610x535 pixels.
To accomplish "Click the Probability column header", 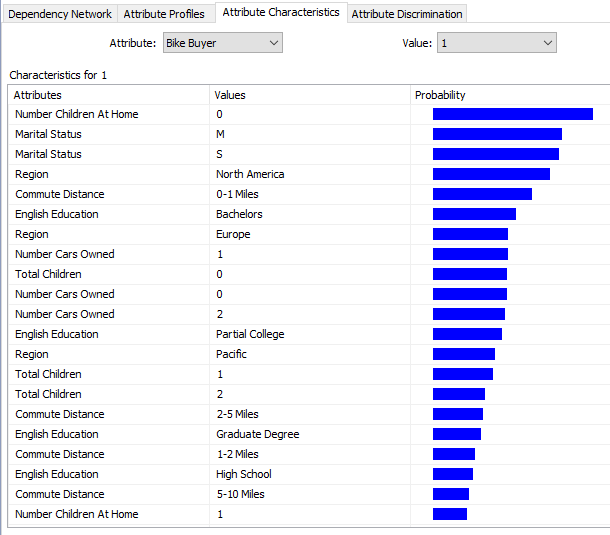I will (510, 95).
